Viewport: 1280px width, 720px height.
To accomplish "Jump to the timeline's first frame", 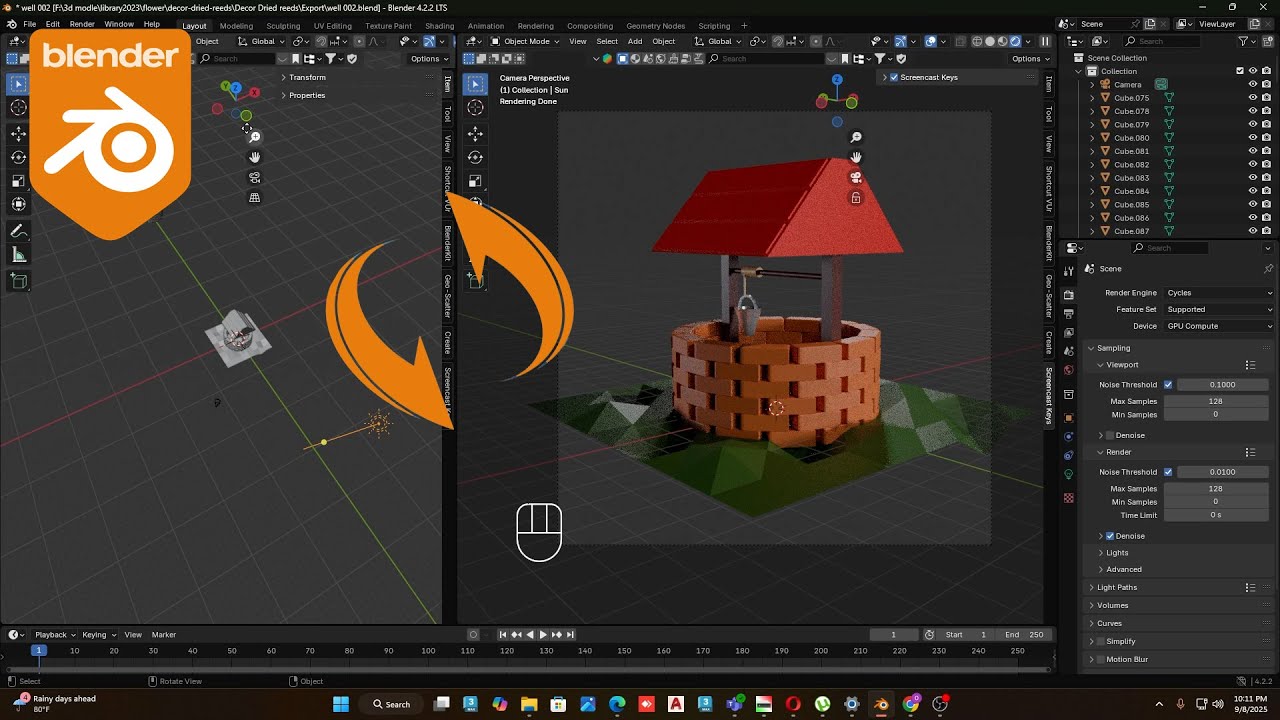I will pyautogui.click(x=503, y=635).
